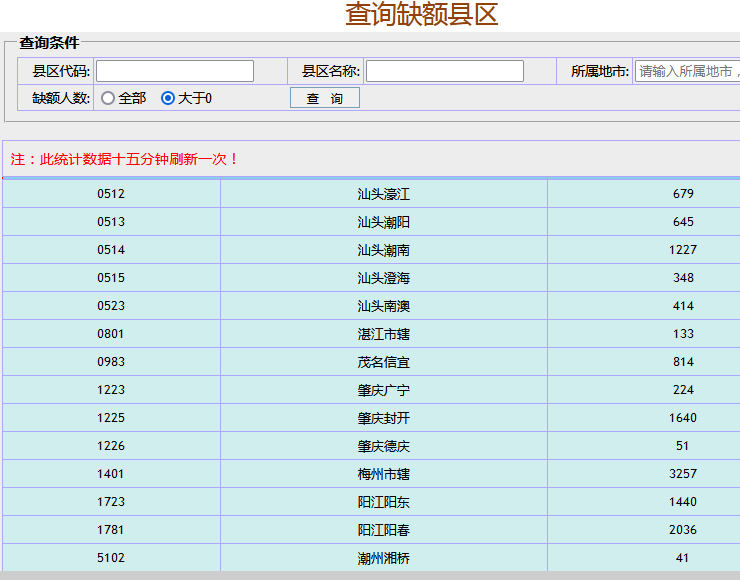Click vacancy count 1440
The height and width of the screenshot is (580, 740).
[x=683, y=502]
